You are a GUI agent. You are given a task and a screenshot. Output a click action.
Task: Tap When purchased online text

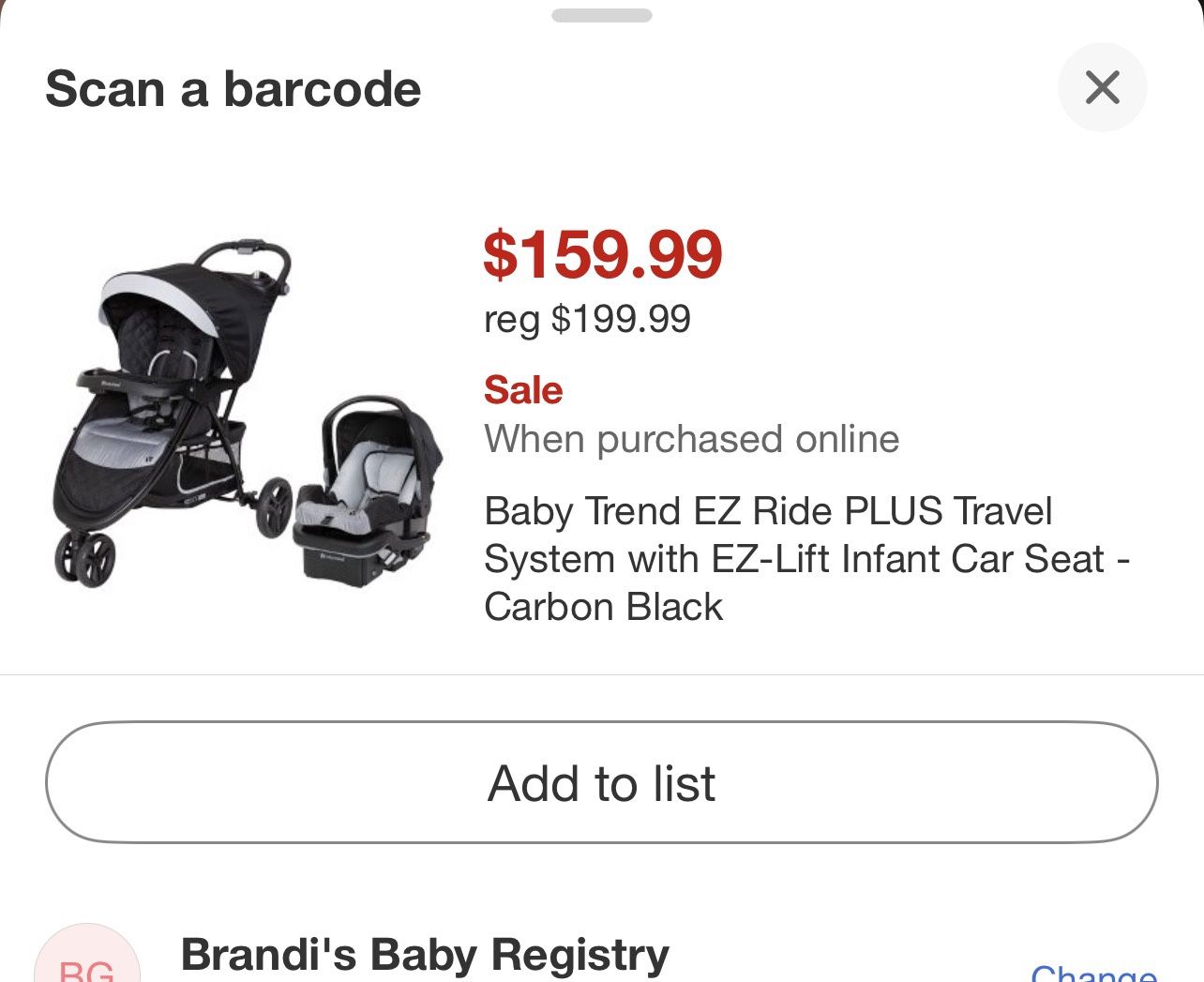point(691,438)
